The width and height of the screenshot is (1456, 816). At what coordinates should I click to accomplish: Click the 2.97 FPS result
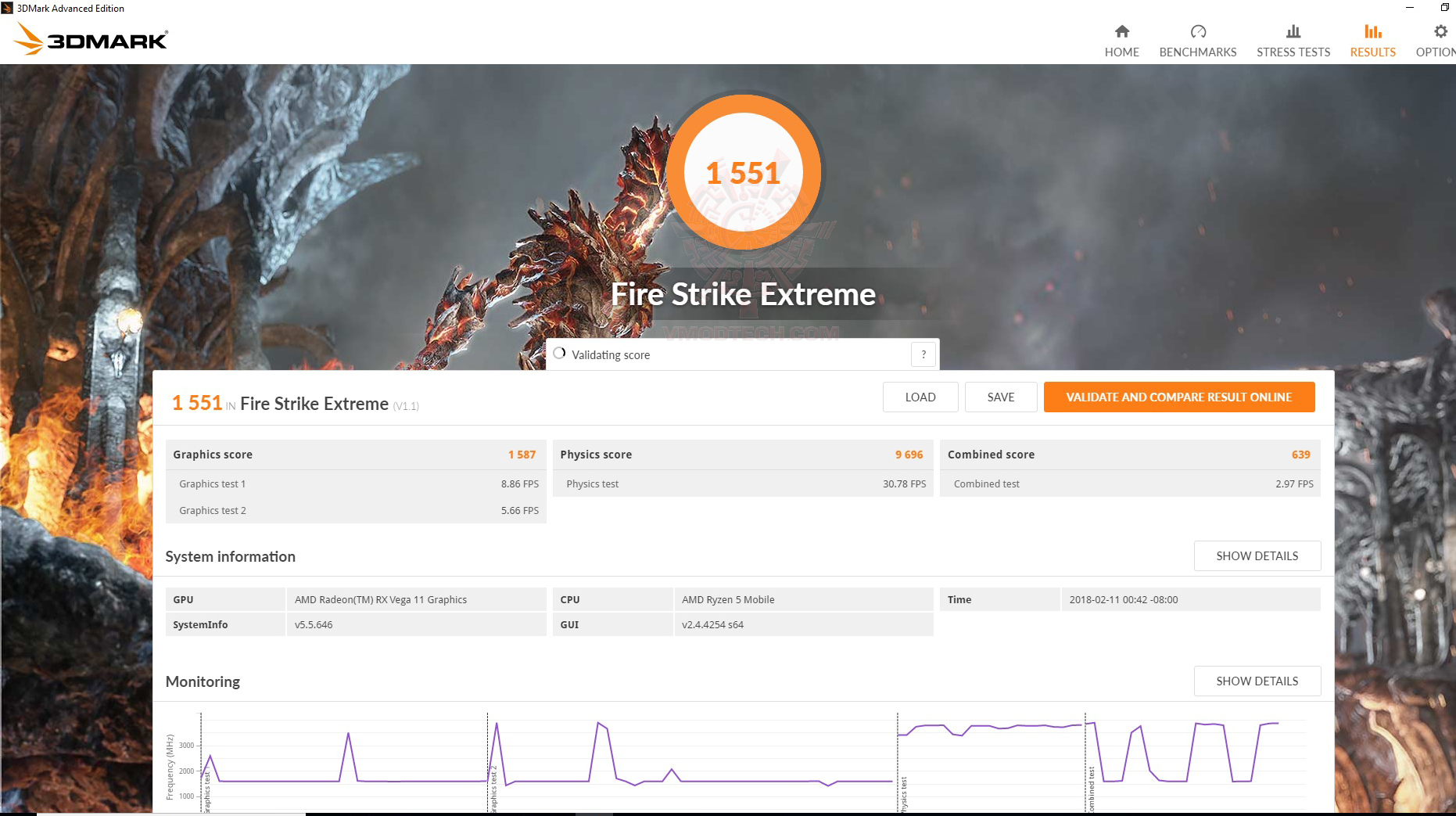coord(1295,484)
